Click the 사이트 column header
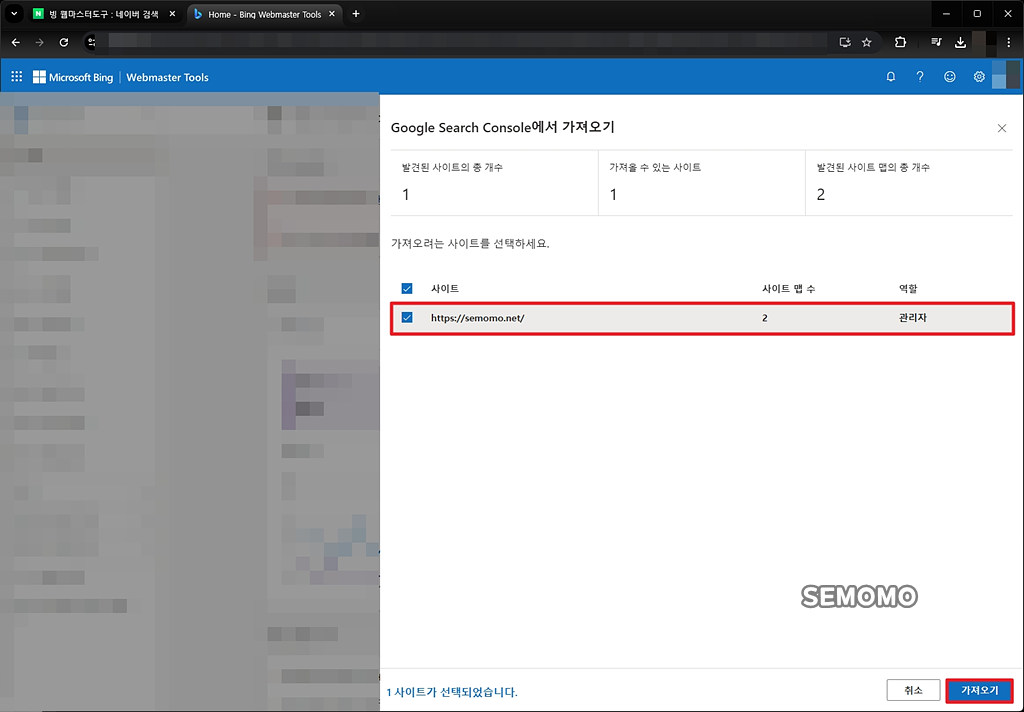The width and height of the screenshot is (1024, 712). click(445, 289)
